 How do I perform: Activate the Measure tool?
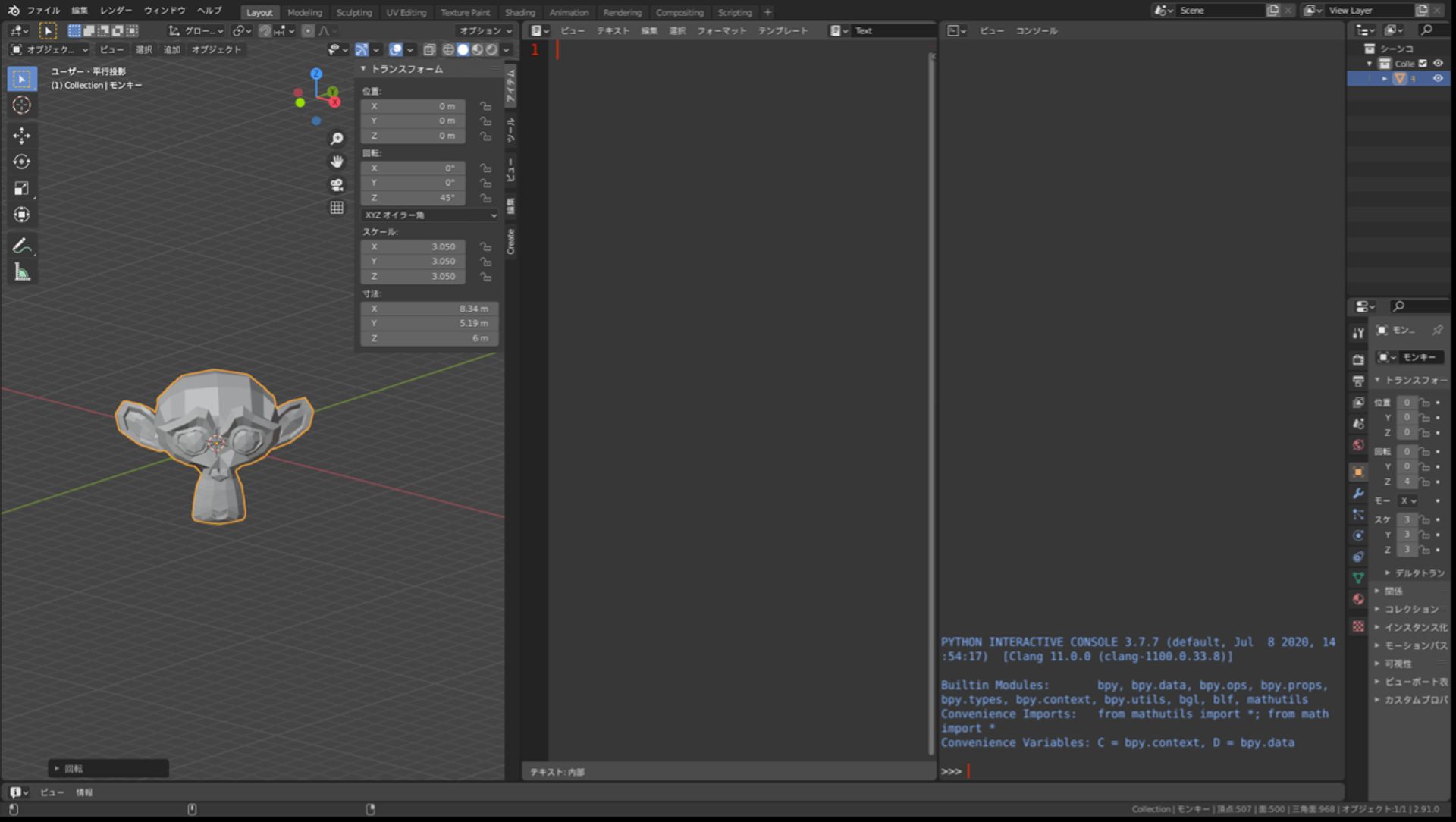click(x=21, y=271)
